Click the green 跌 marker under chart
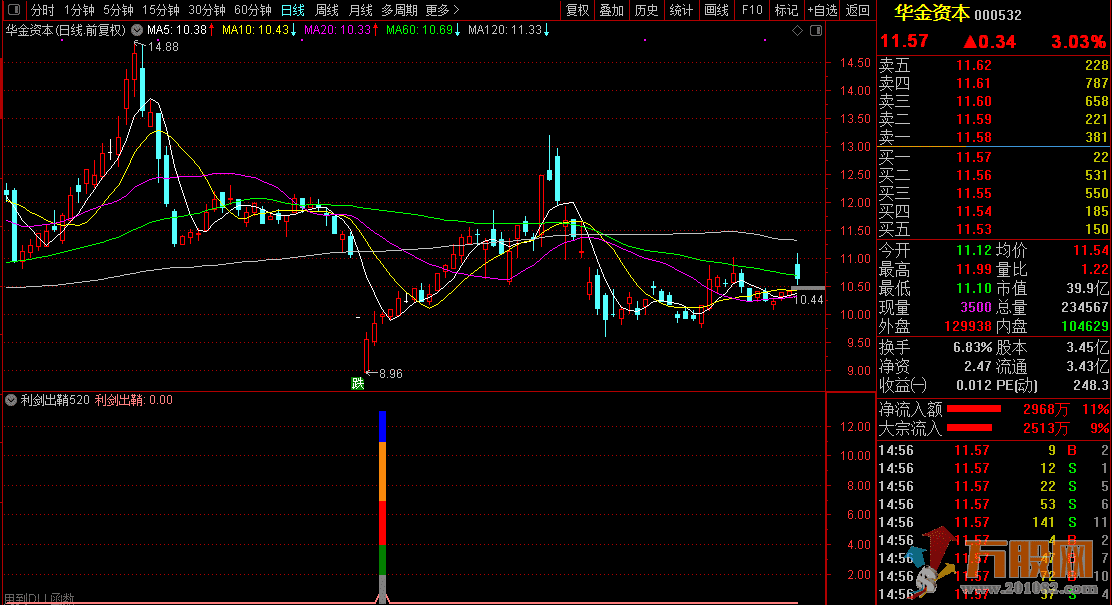This screenshot has height=605, width=1112. pos(357,384)
